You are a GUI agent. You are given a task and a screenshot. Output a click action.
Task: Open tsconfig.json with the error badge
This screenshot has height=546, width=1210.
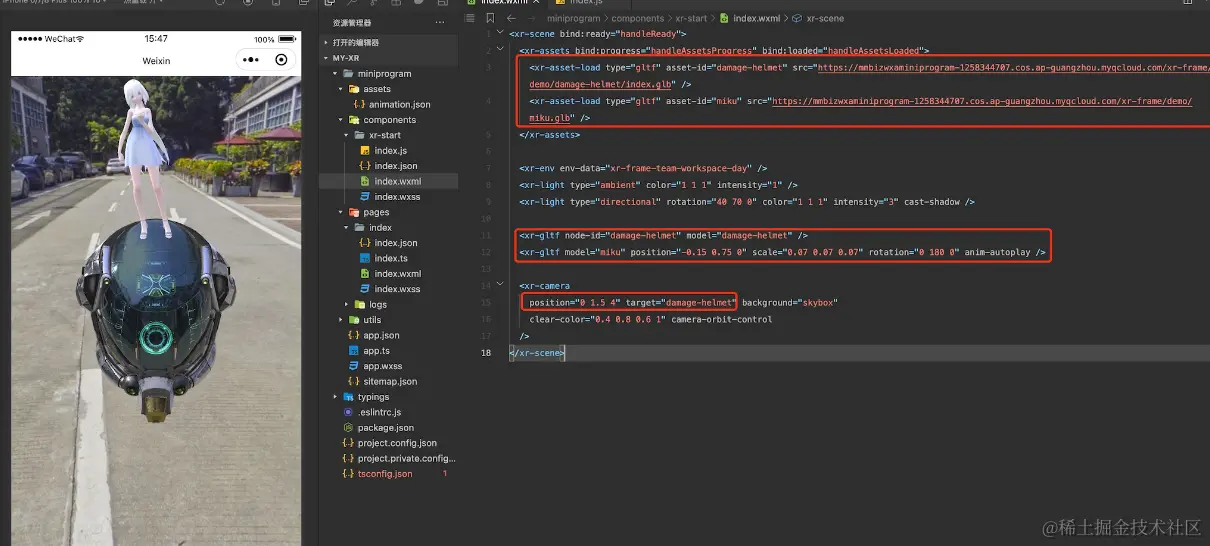pos(384,474)
